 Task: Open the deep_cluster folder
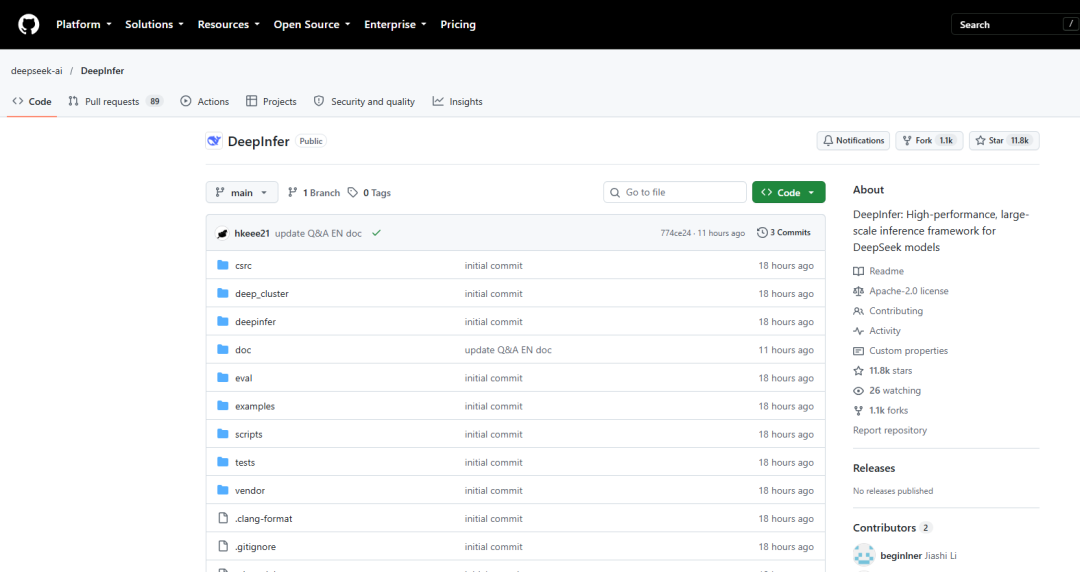click(262, 294)
